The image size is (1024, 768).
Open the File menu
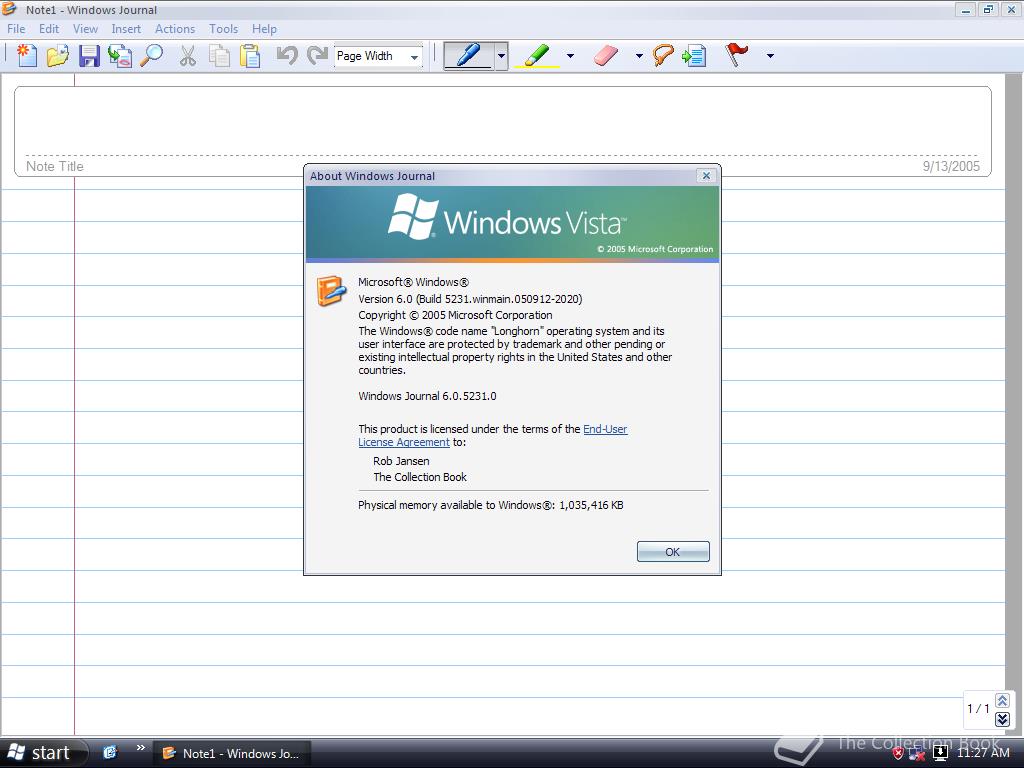[16, 29]
